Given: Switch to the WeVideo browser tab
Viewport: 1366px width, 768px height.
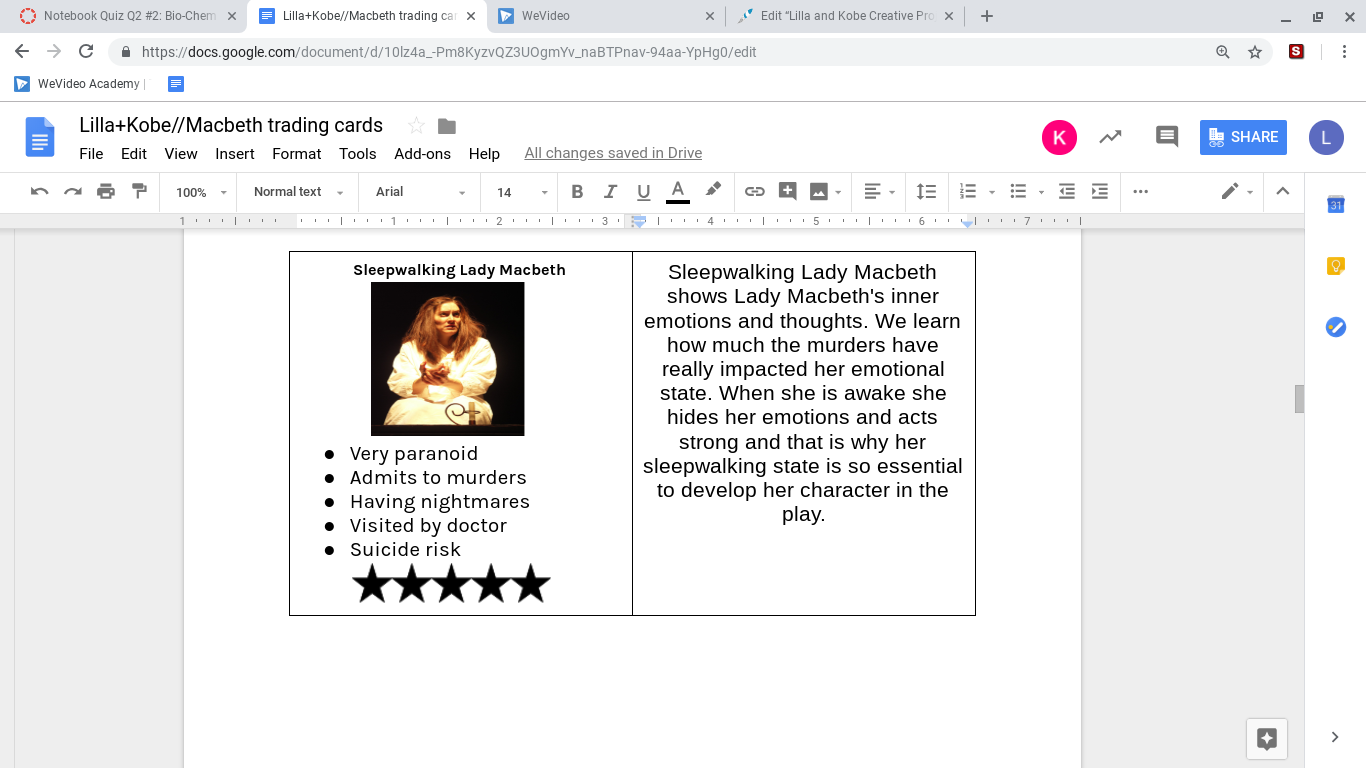Looking at the screenshot, I should [600, 16].
